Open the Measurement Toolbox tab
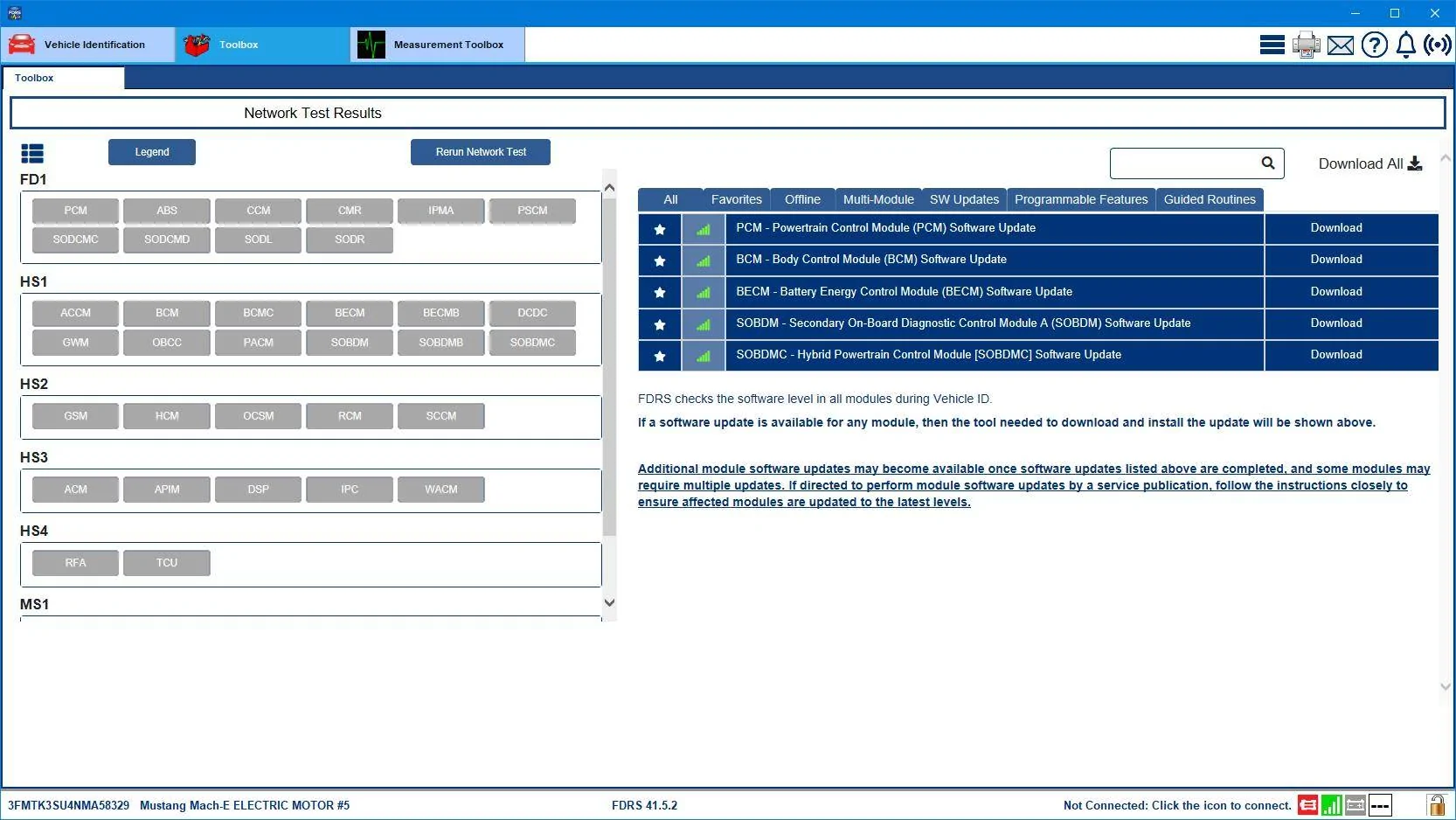Screen dimensions: 1456x820 coord(438,45)
